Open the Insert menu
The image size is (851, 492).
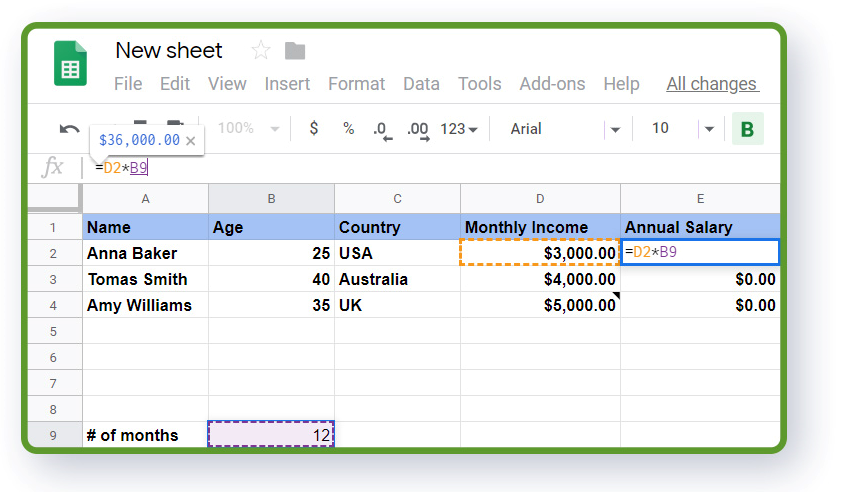pos(287,84)
